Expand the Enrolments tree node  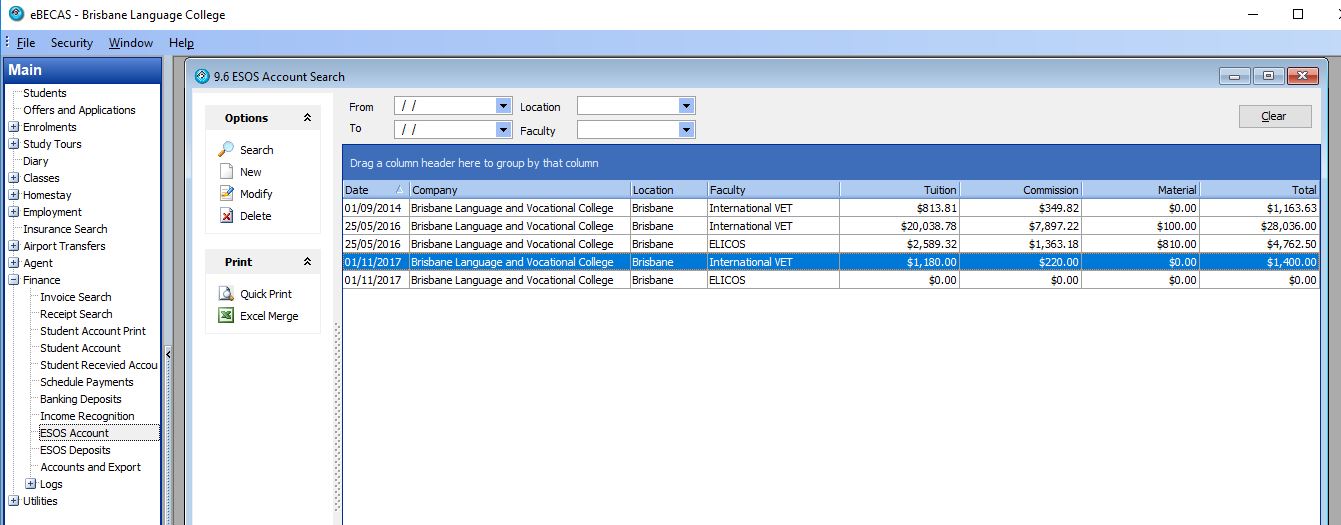[x=13, y=127]
